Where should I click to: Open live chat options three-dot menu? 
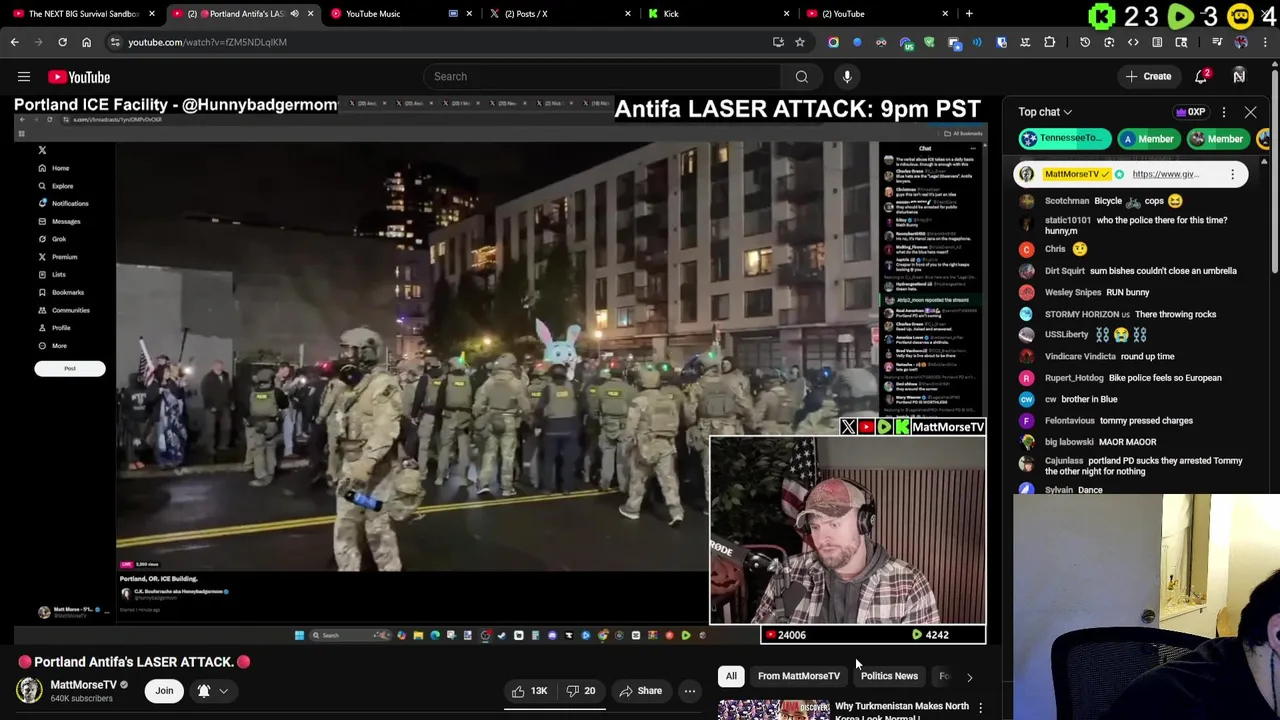[1224, 112]
